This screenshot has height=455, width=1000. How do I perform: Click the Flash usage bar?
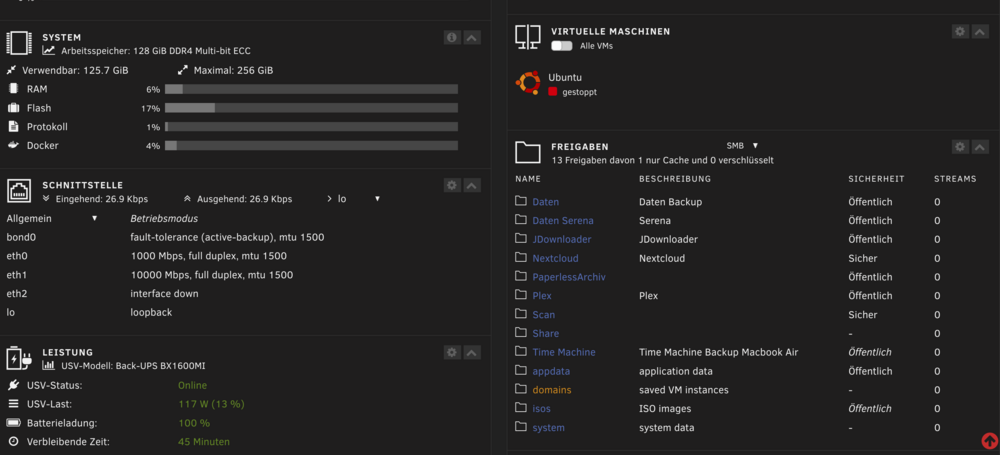click(311, 108)
